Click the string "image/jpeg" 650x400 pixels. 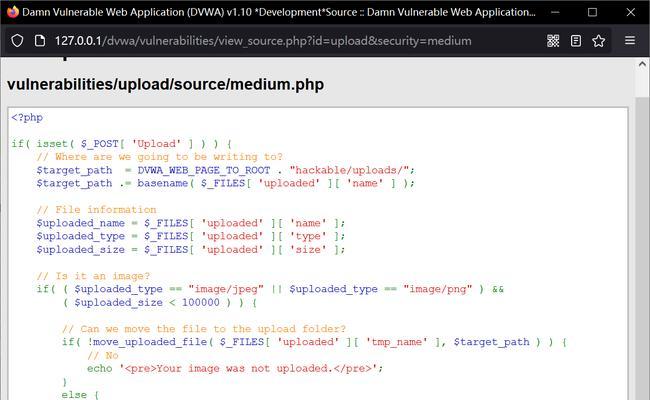pyautogui.click(x=226, y=289)
